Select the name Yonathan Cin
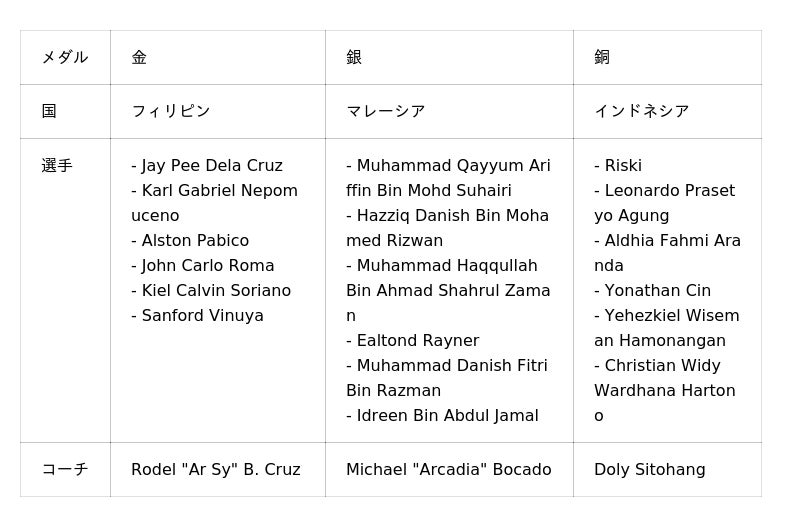The image size is (800, 527). point(657,291)
